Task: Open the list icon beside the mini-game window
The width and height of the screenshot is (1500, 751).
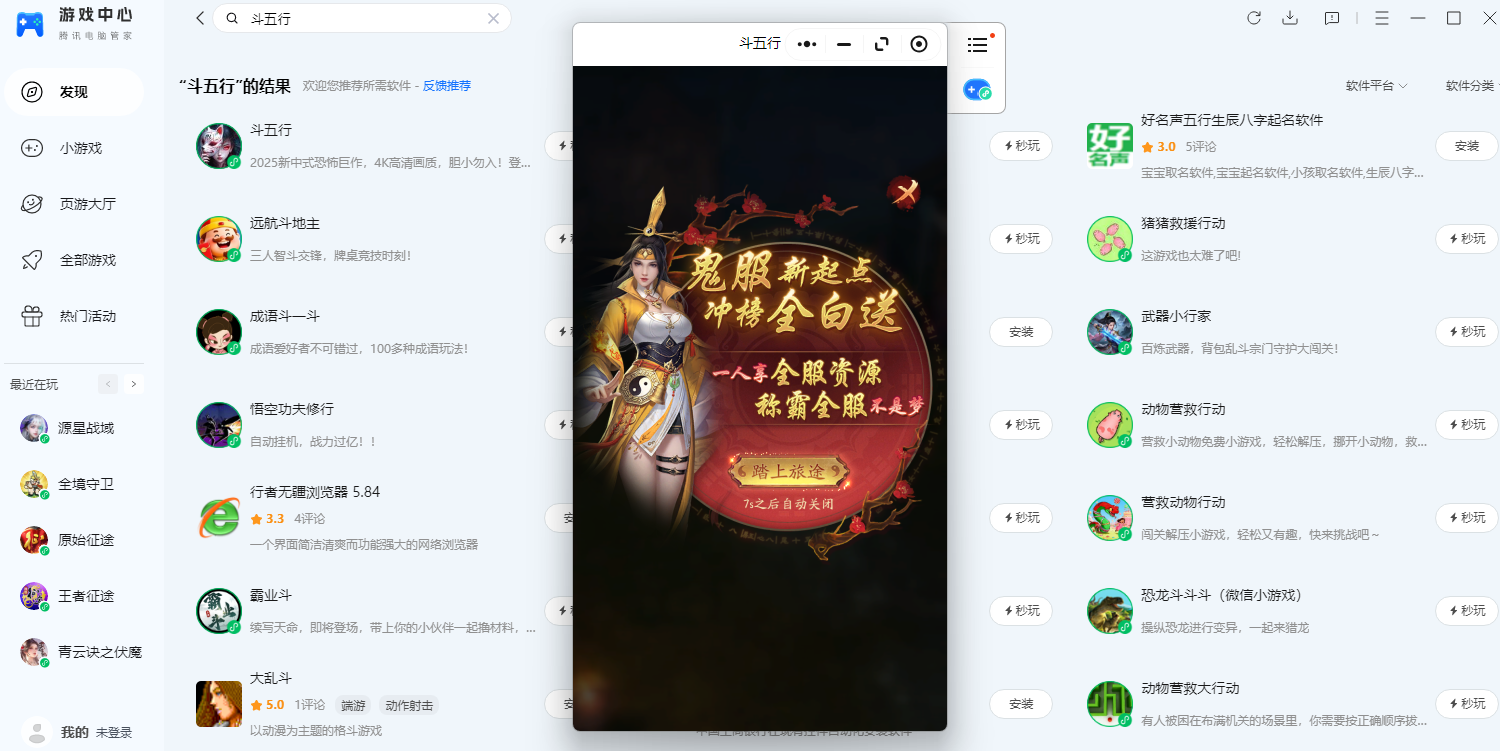Action: pyautogui.click(x=977, y=45)
